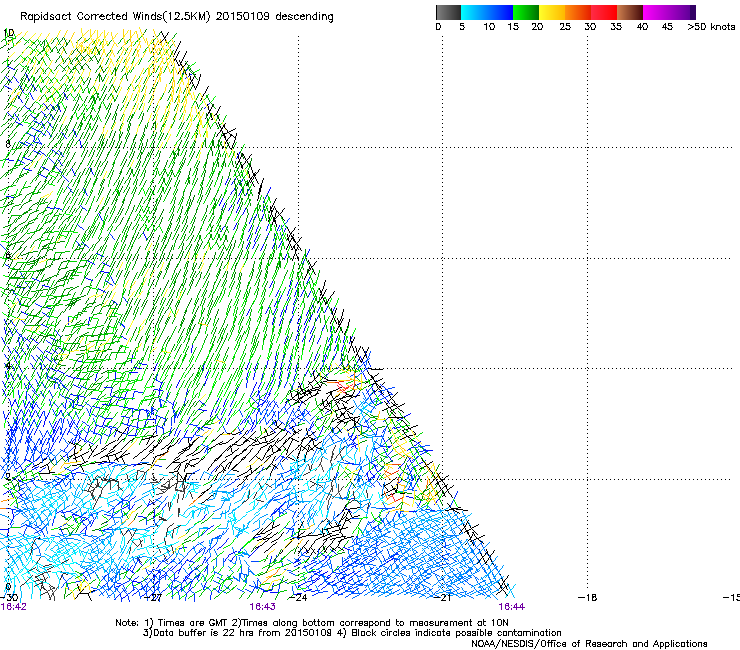Click the time label '16:44'

[512, 607]
